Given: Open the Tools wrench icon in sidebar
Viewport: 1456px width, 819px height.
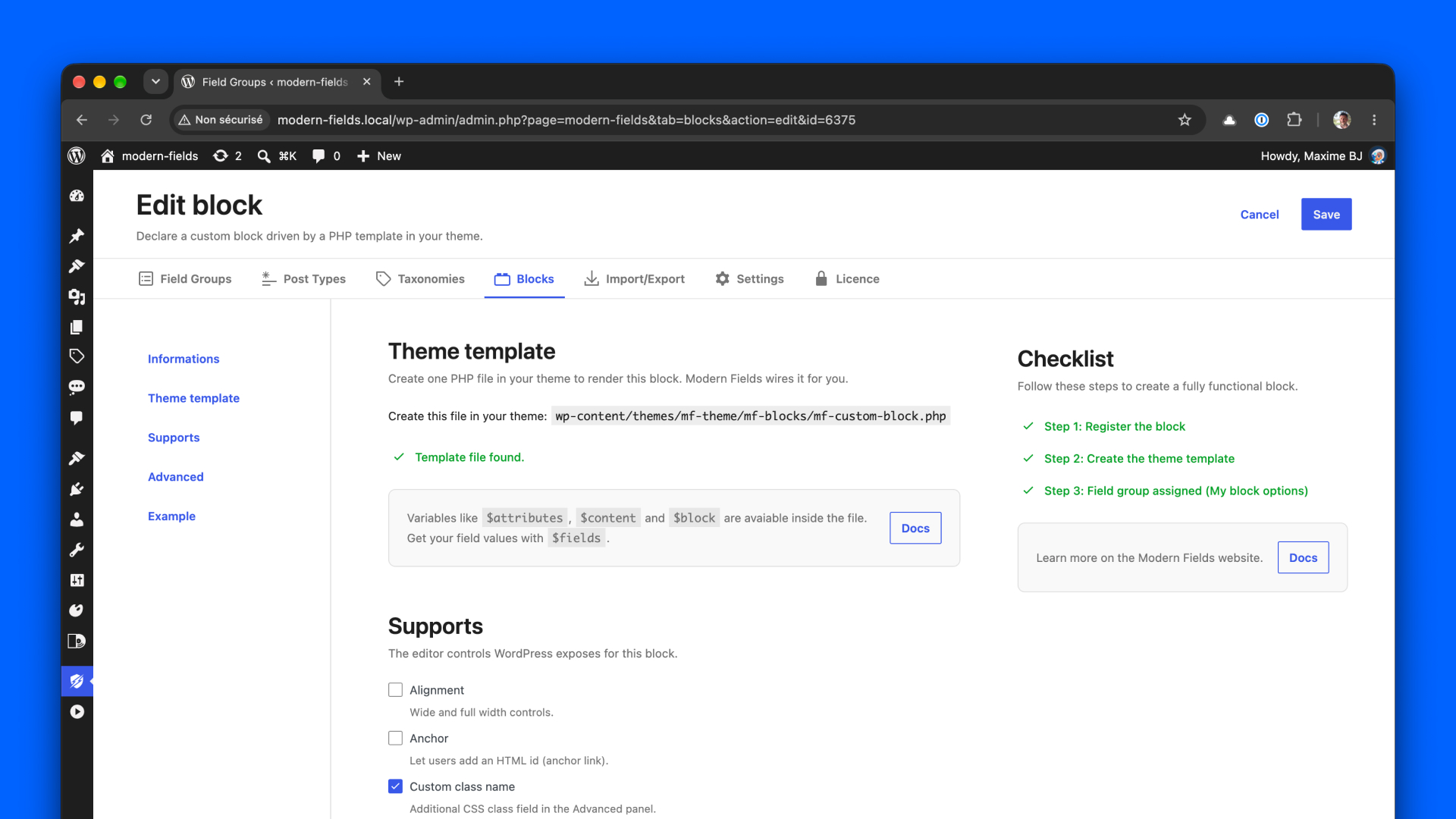Looking at the screenshot, I should (x=77, y=550).
